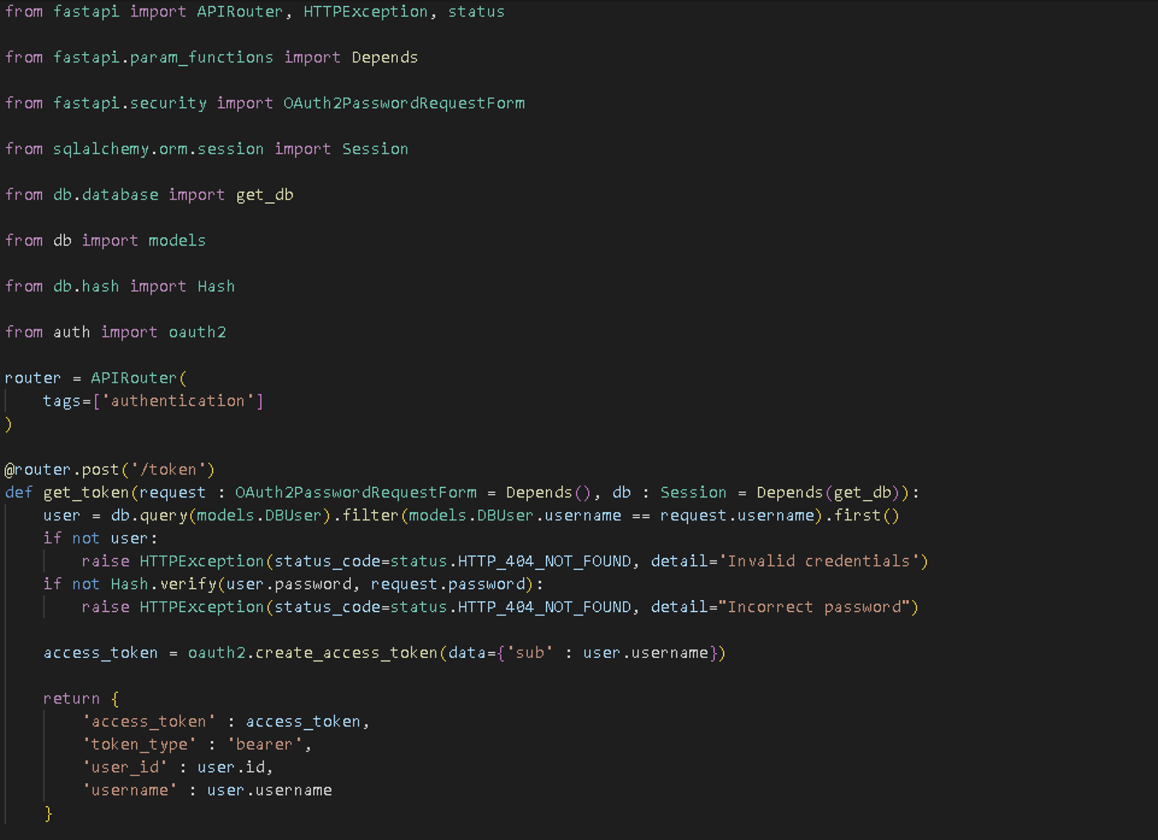The image size is (1158, 840).
Task: Click get_db in the db.database import line
Action: (x=264, y=195)
